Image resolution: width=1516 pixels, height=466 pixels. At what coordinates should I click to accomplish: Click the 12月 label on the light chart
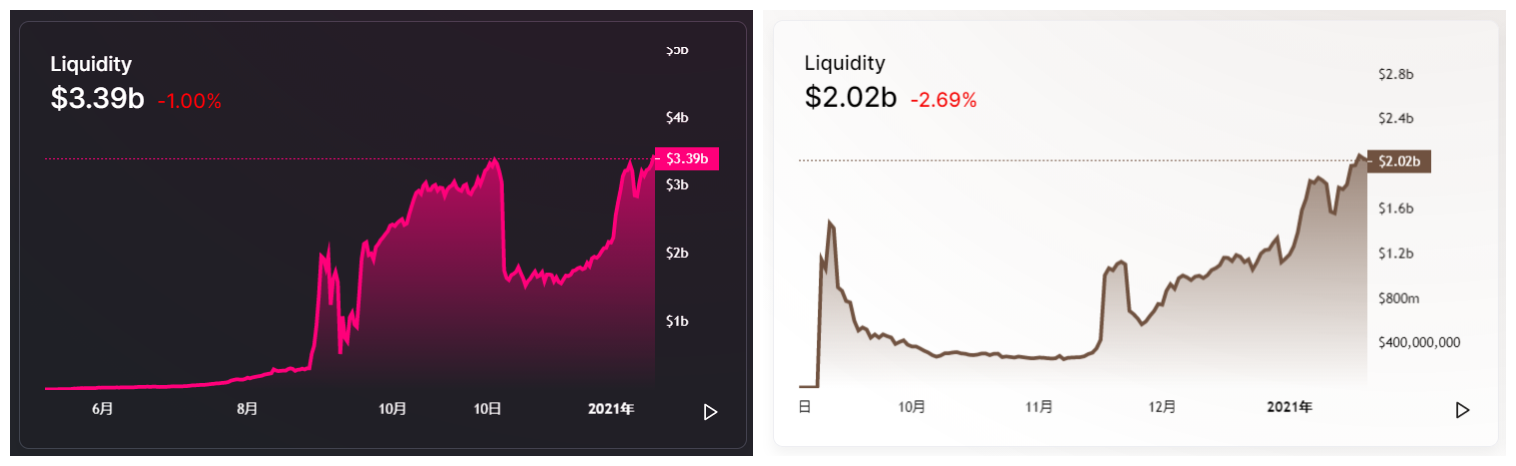pyautogui.click(x=1162, y=407)
